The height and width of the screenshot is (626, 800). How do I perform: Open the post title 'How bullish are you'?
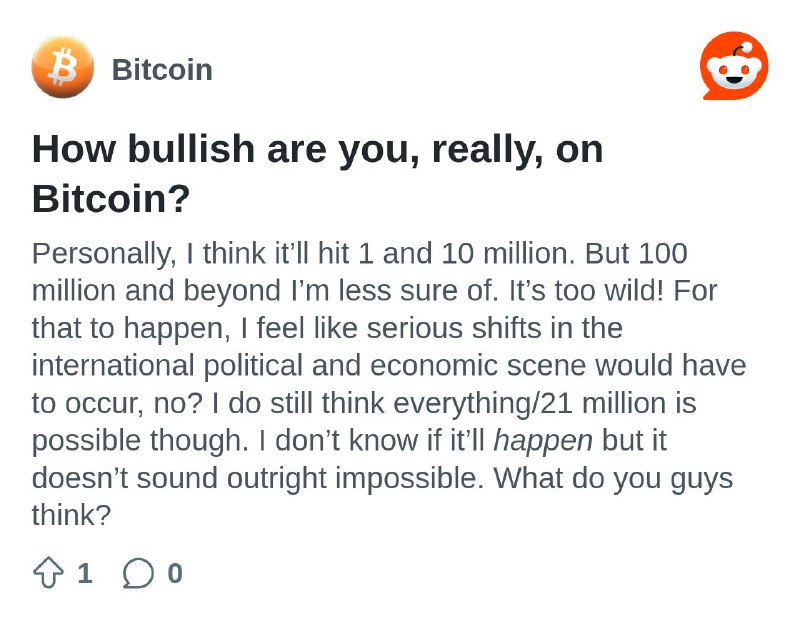click(x=317, y=173)
